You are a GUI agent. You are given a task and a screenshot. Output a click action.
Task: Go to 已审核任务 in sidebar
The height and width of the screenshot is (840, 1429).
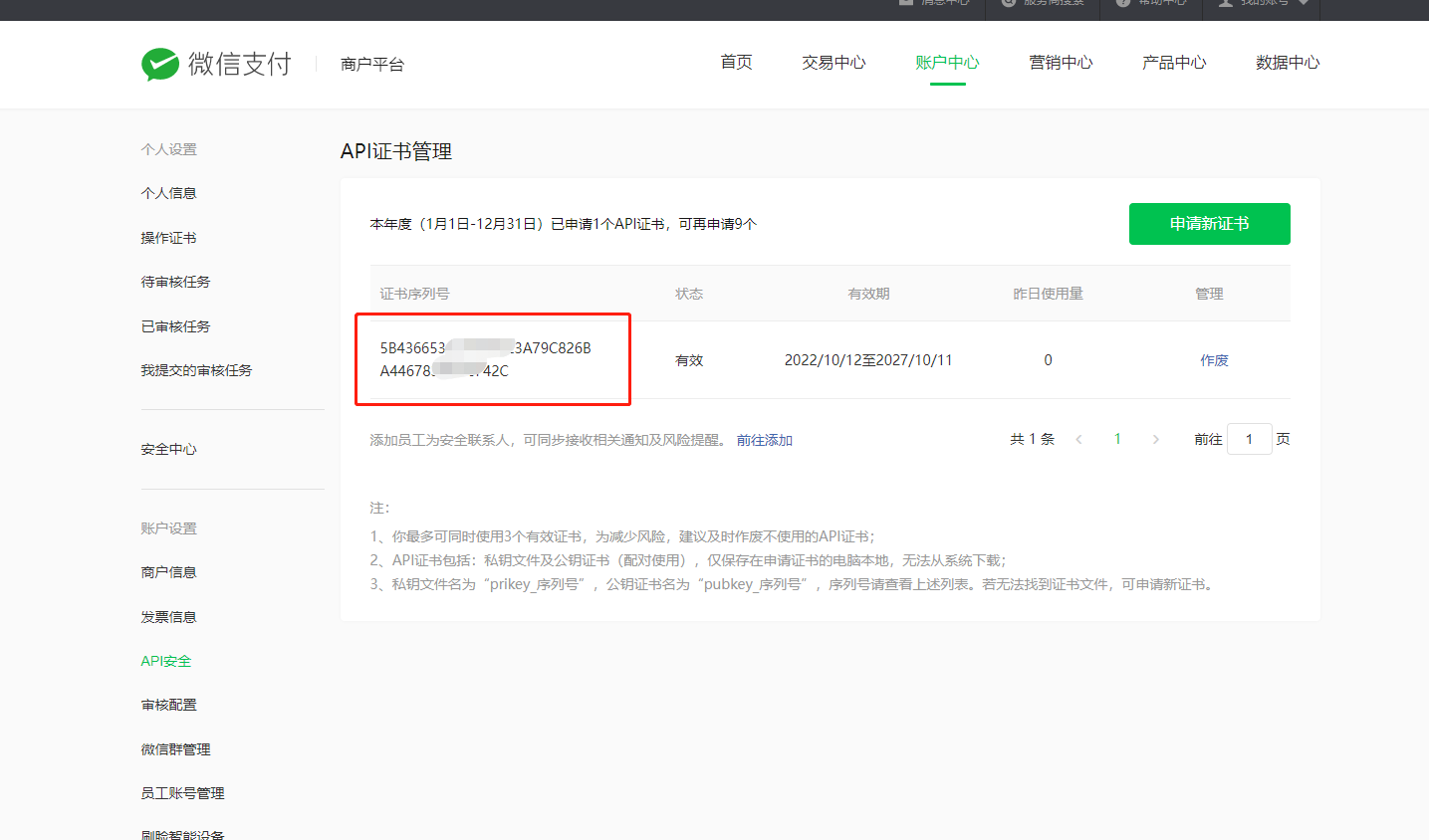click(175, 326)
